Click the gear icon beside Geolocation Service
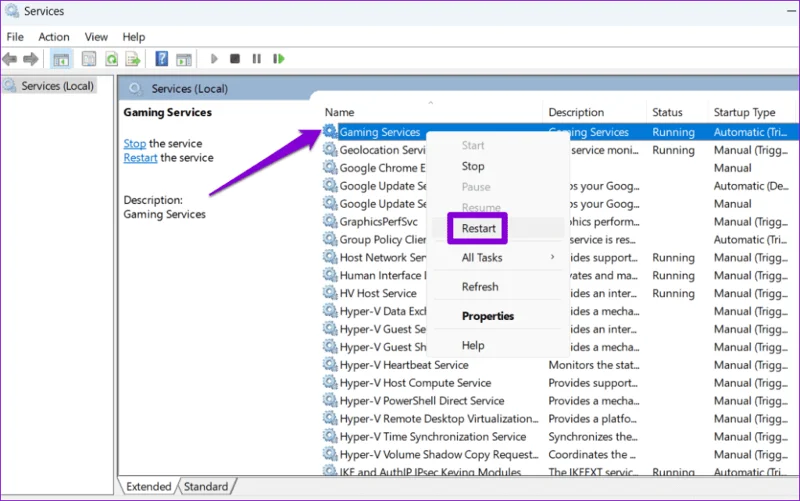The width and height of the screenshot is (800, 501). [330, 149]
